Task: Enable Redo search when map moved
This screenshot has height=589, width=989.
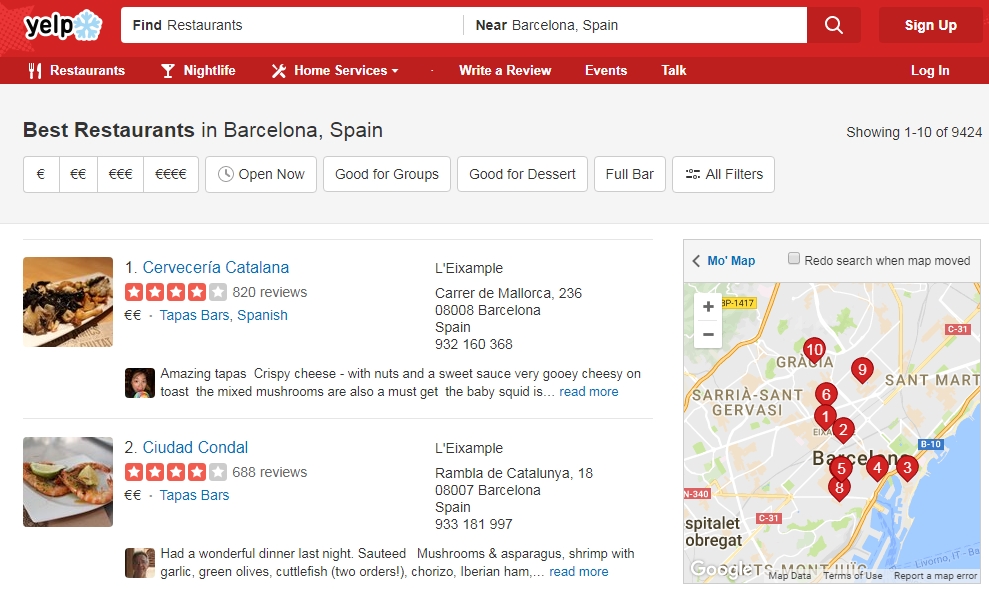Action: (x=794, y=259)
